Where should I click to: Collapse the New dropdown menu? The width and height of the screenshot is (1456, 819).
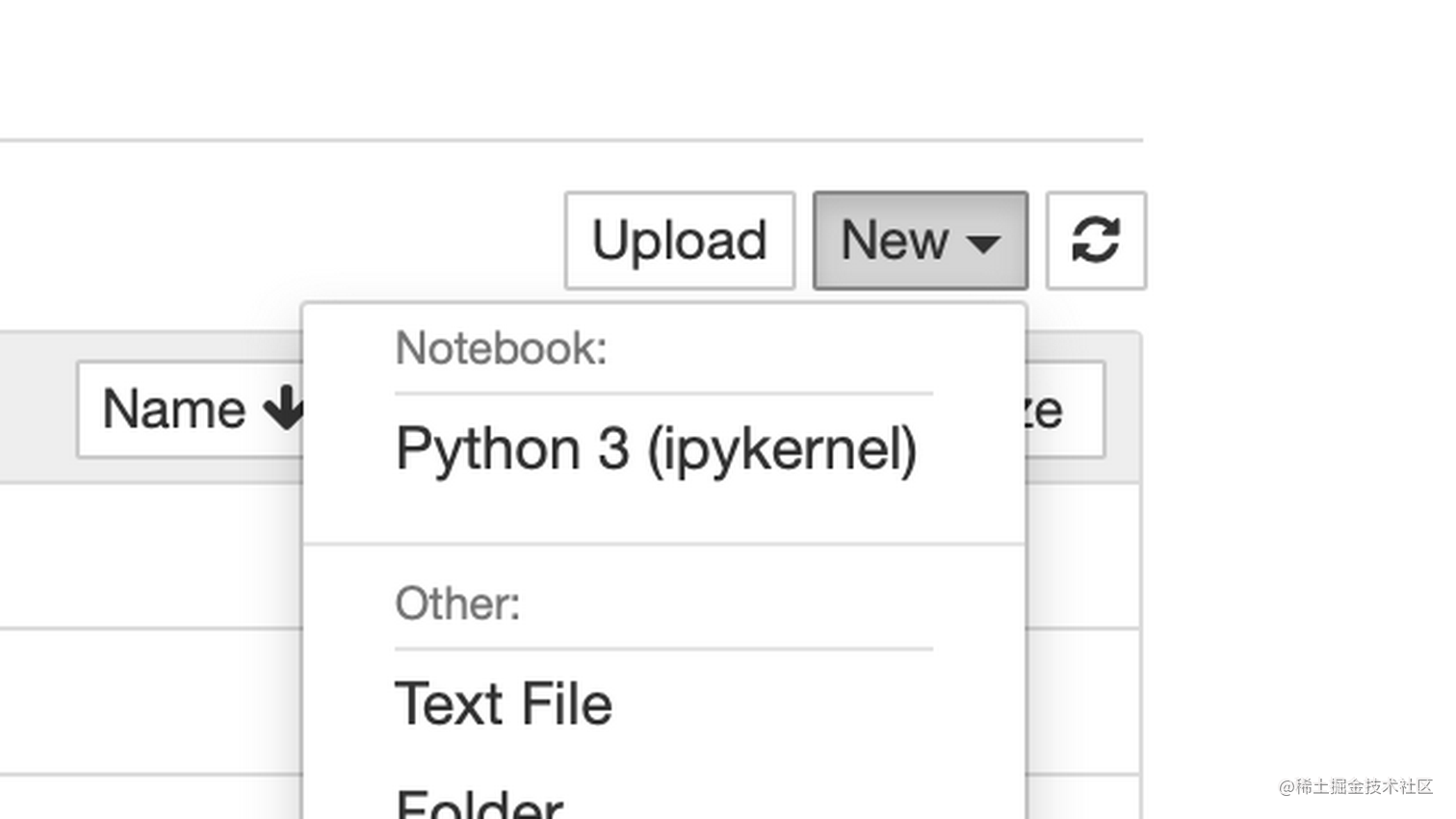click(921, 241)
